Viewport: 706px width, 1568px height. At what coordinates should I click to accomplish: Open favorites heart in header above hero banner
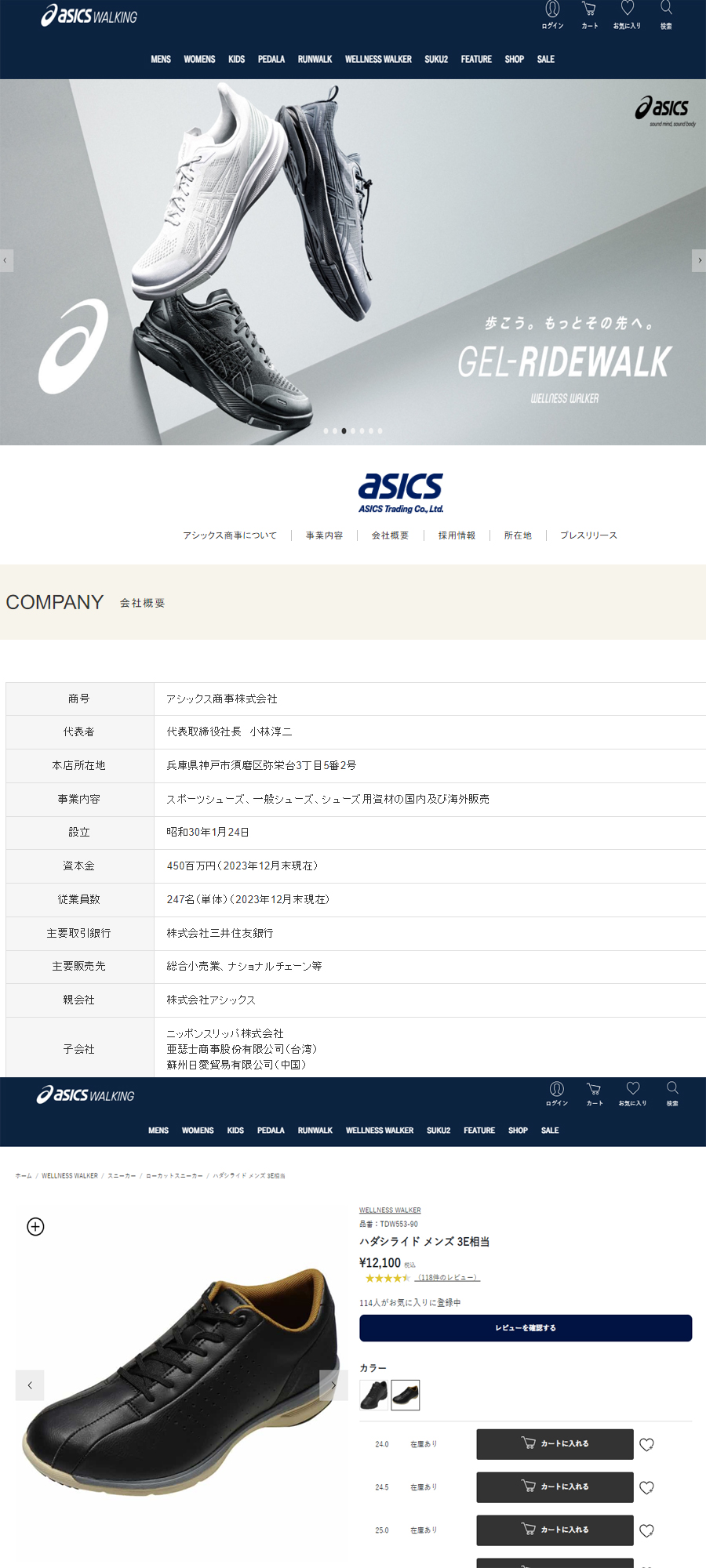[x=627, y=15]
